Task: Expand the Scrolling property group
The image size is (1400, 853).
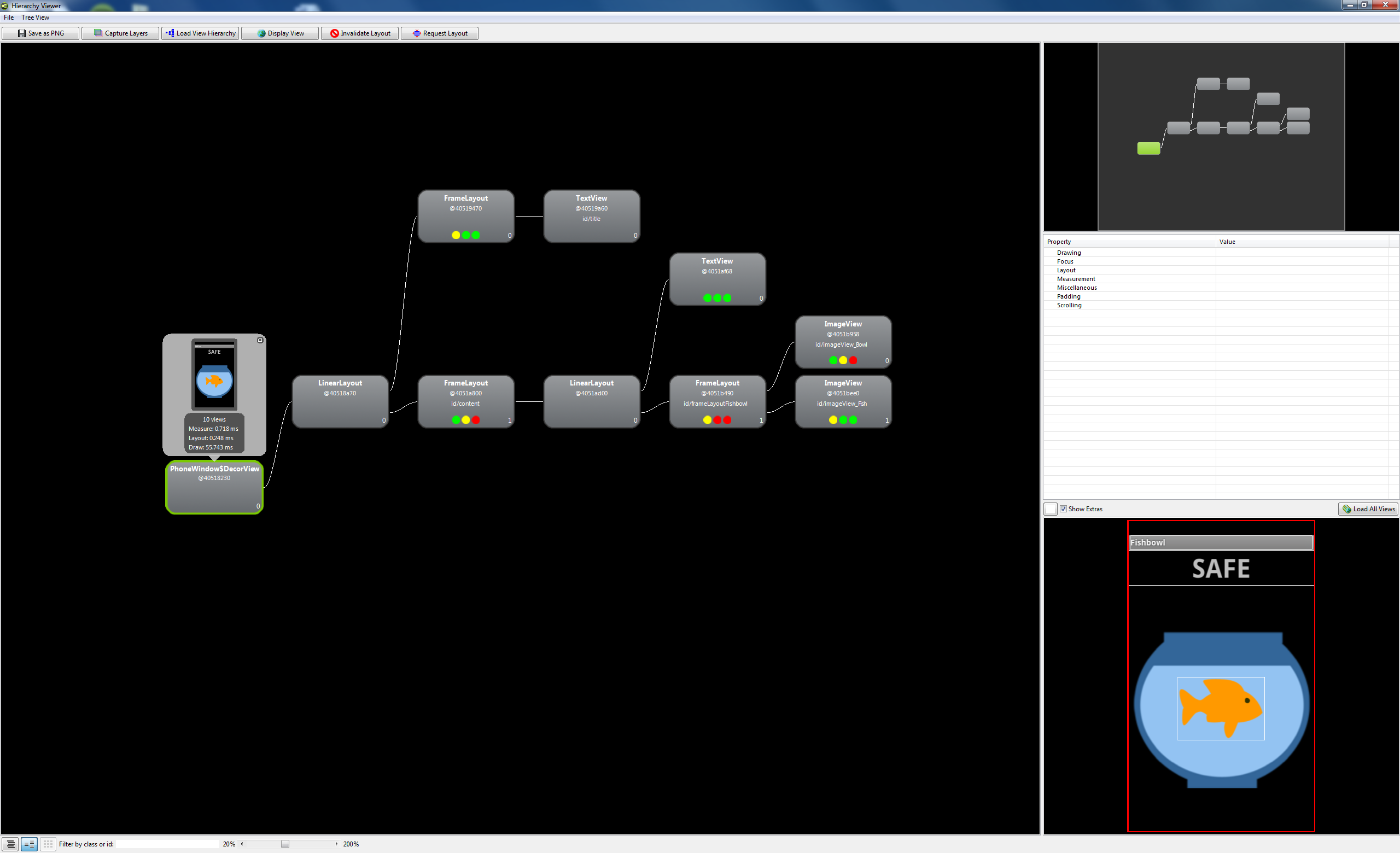Action: [1069, 306]
